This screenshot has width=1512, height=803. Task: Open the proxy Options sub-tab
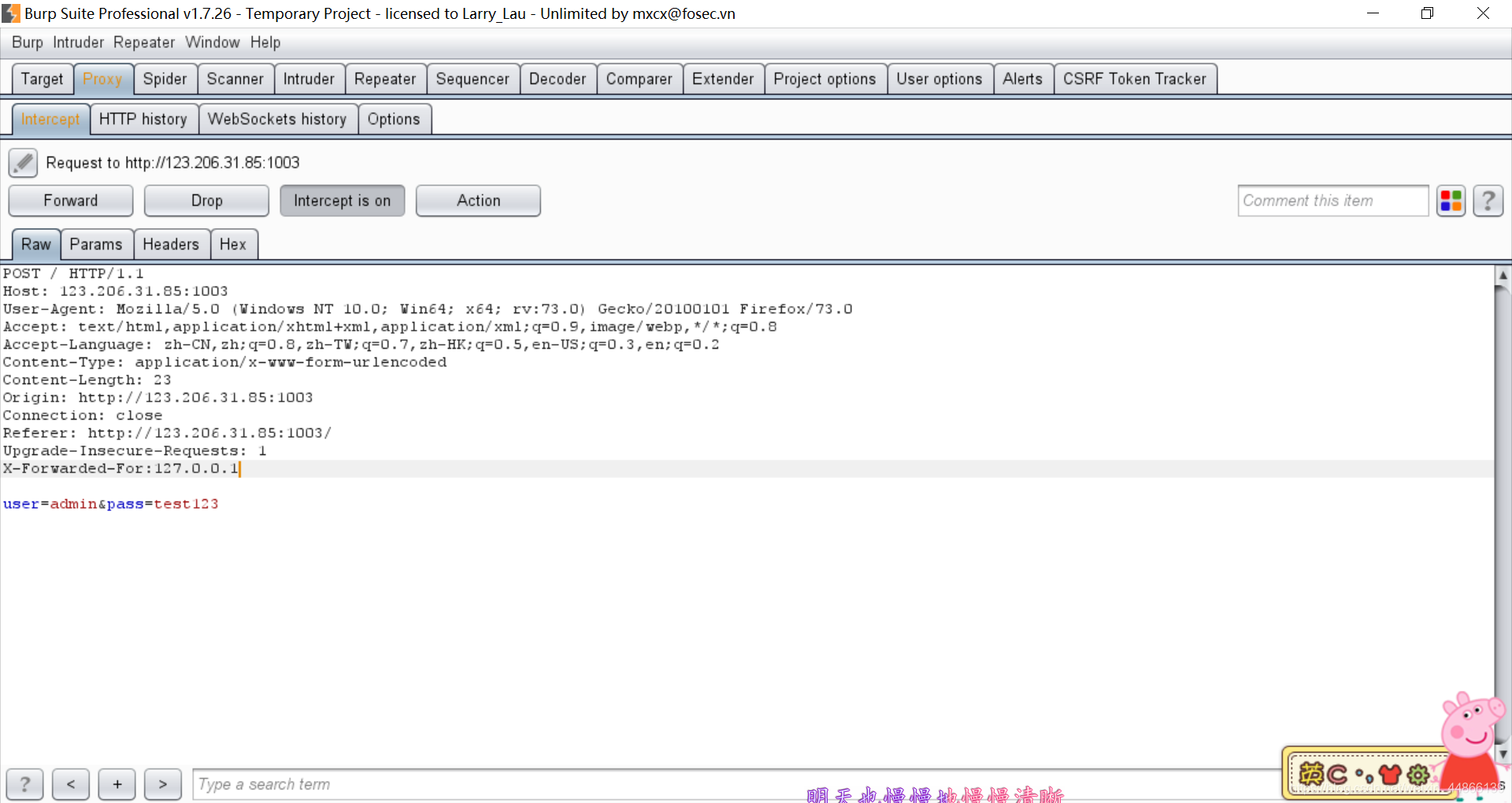(394, 119)
